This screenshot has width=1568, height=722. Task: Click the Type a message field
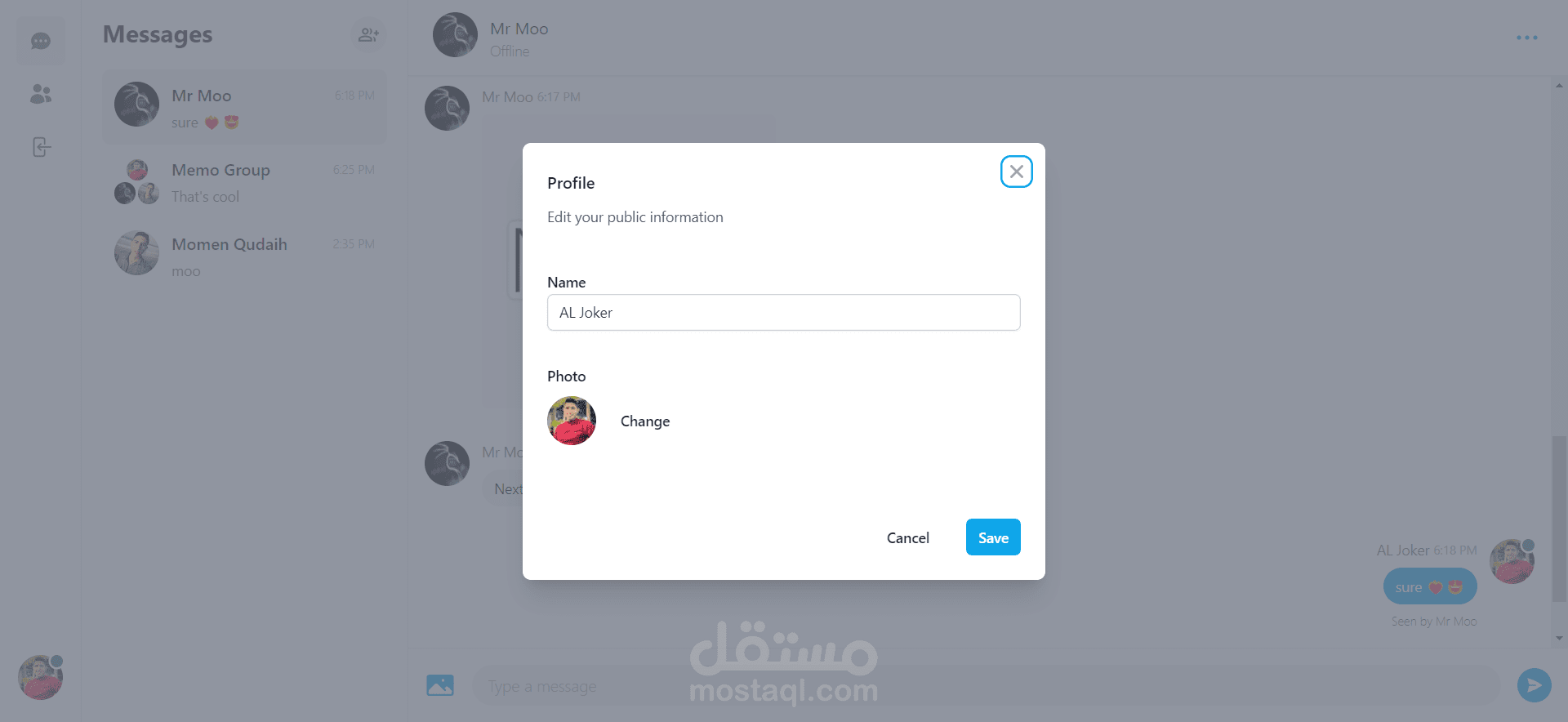point(986,686)
